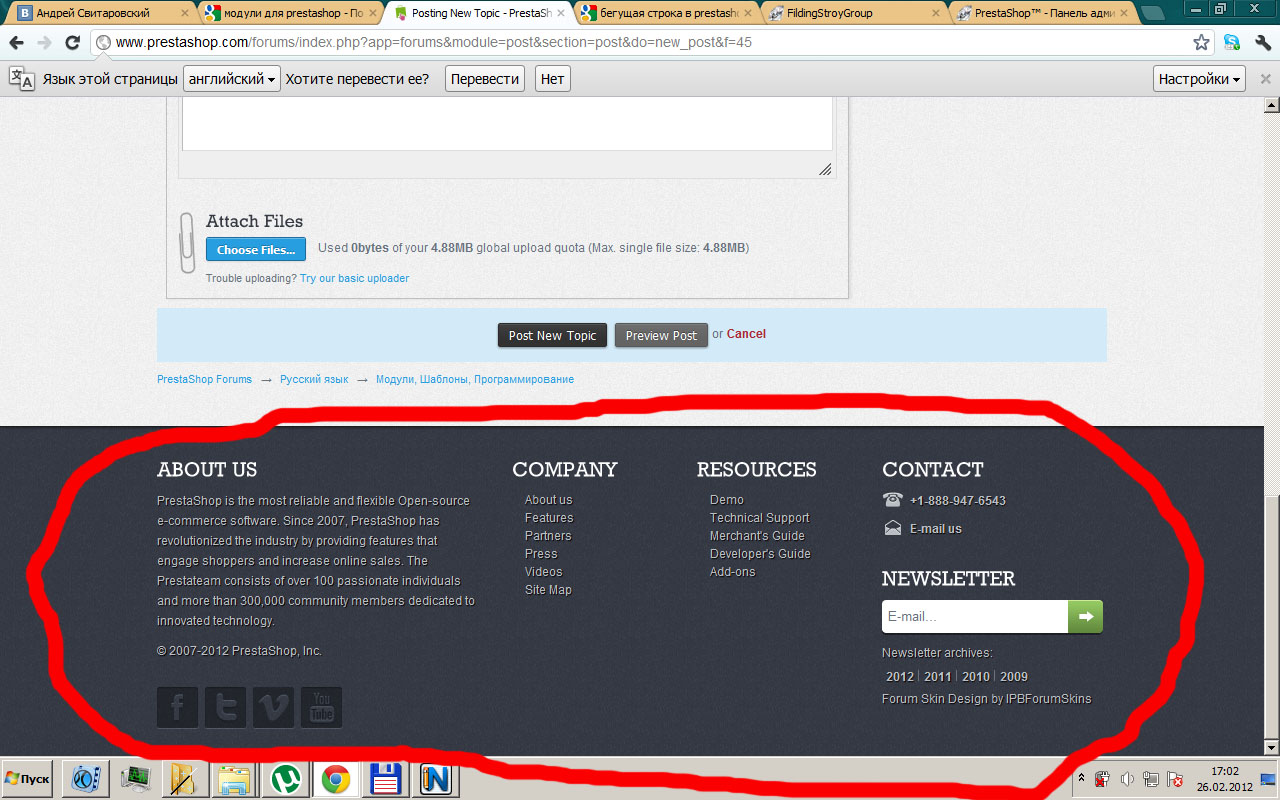Image resolution: width=1280 pixels, height=800 pixels.
Task: Dismiss the translate bar with X
Action: (x=1265, y=79)
